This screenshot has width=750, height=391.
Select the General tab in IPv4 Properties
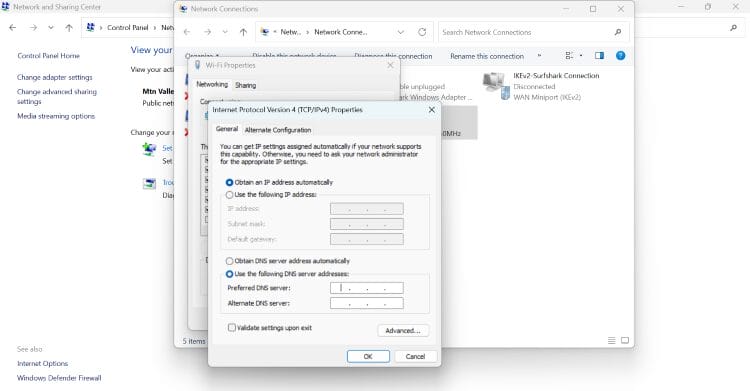click(227, 129)
